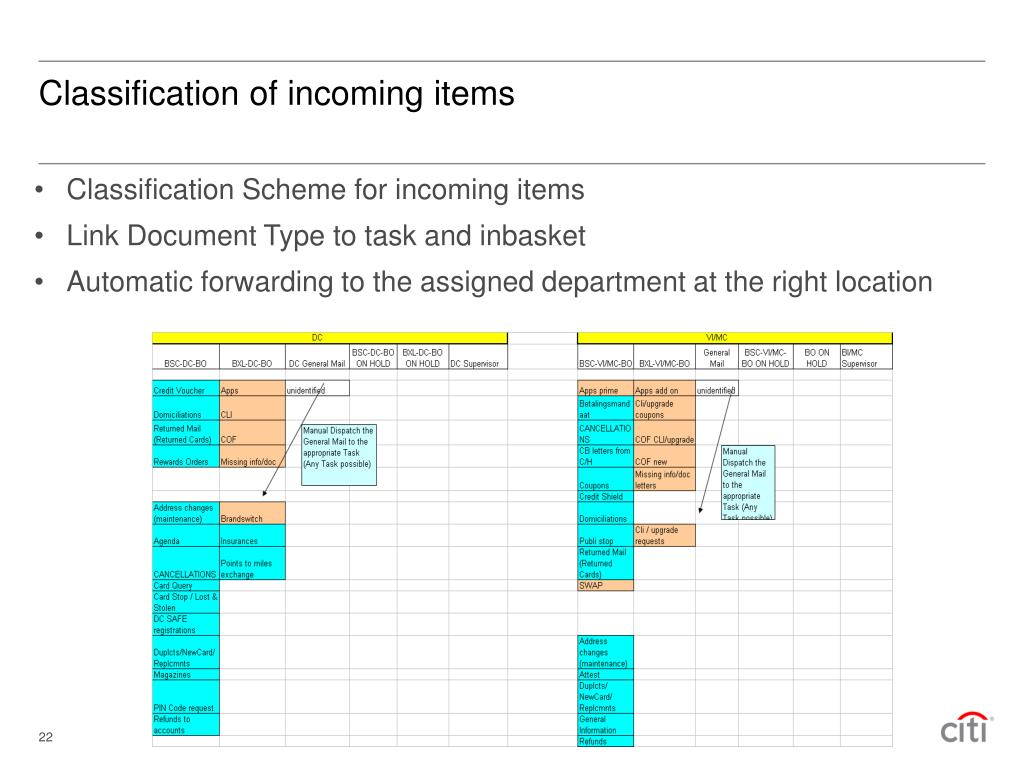The width and height of the screenshot is (1024, 768).
Task: Click the slide title 'Classification of incoming items'
Action: pyautogui.click(x=276, y=93)
